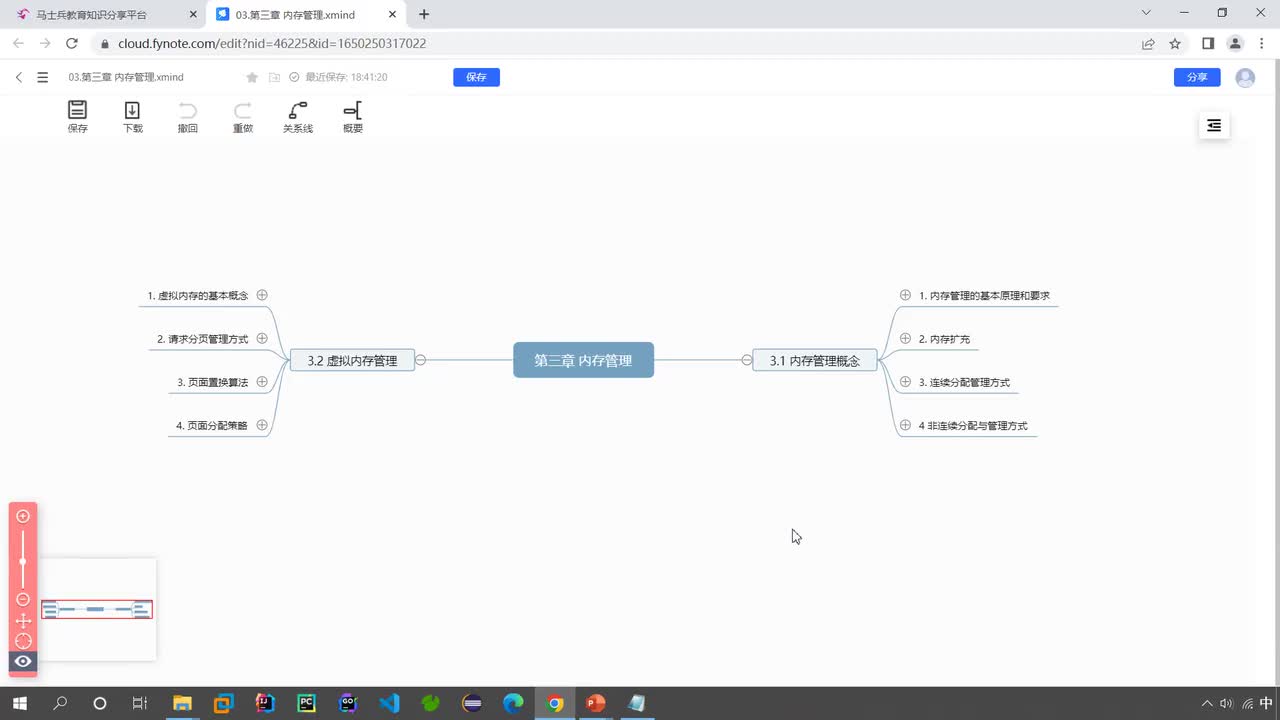Expand 4 非连续分配与管理方式 node
The height and width of the screenshot is (720, 1280).
click(905, 424)
